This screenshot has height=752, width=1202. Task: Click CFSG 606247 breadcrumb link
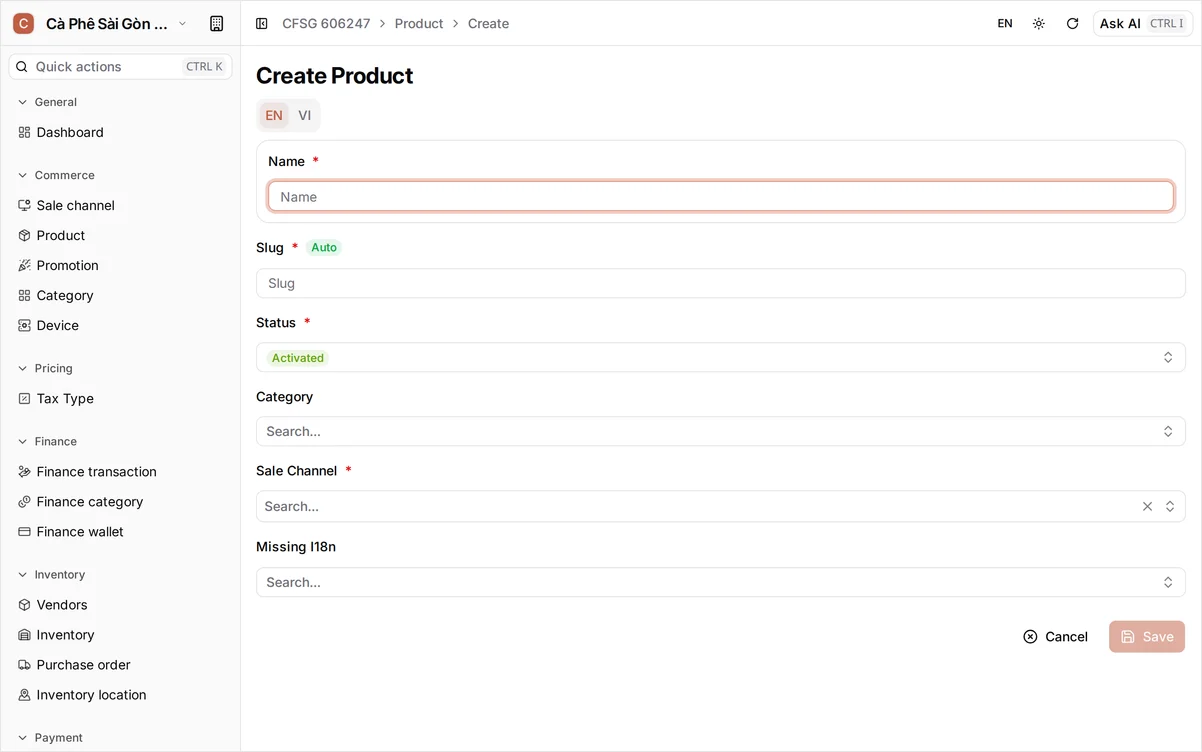click(326, 23)
